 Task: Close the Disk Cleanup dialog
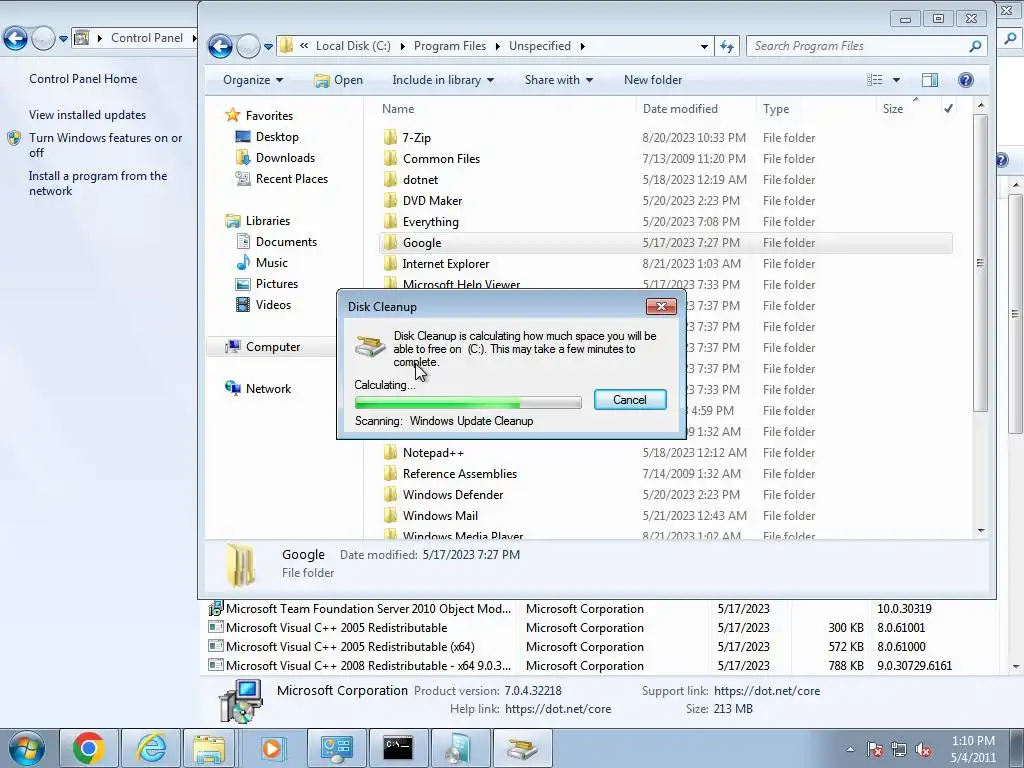661,306
